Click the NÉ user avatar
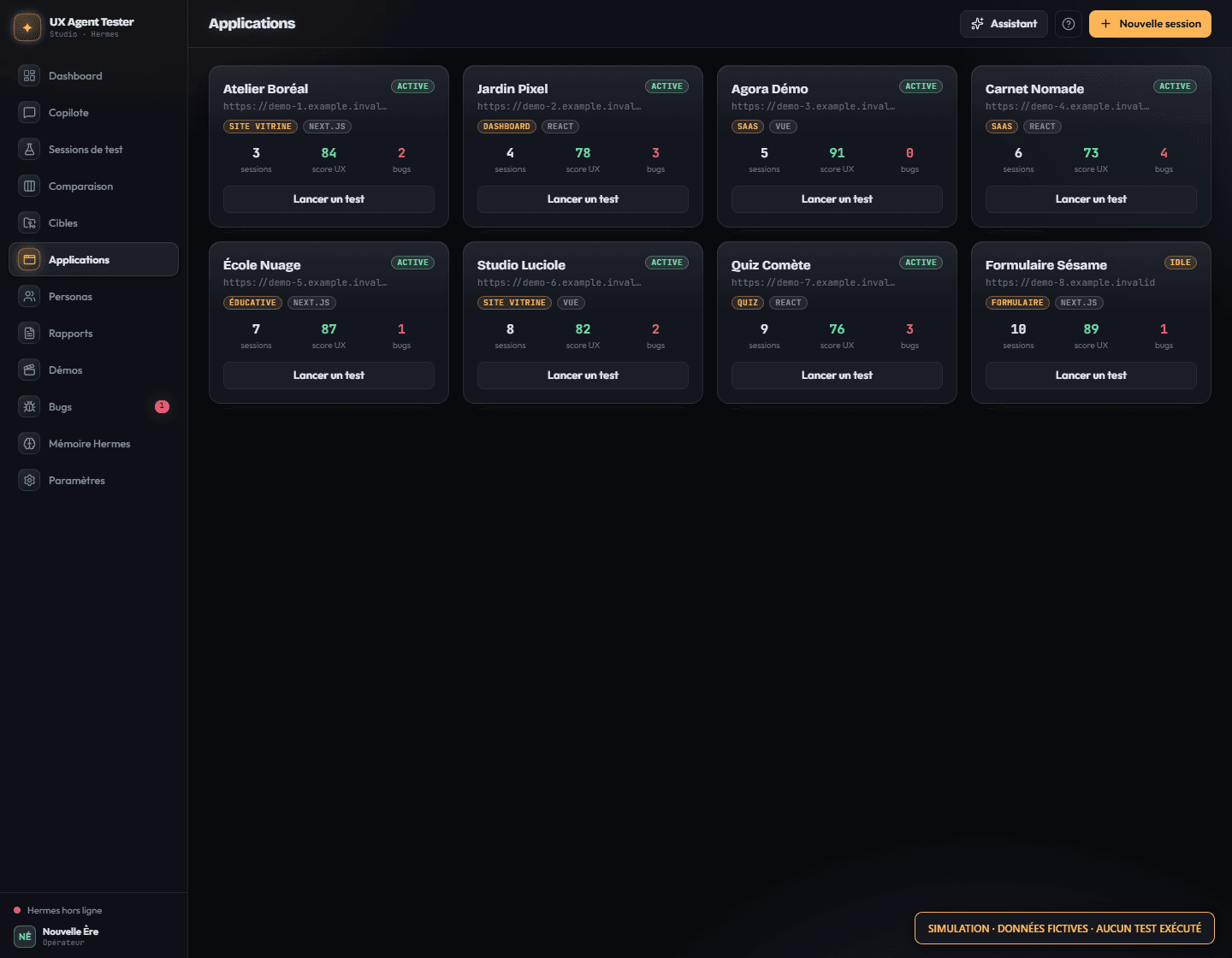Viewport: 1232px width, 958px height. 25,937
